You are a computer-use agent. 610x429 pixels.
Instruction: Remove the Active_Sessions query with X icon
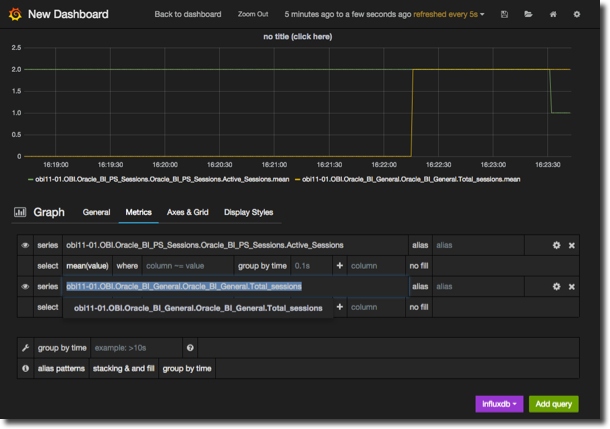tap(572, 245)
